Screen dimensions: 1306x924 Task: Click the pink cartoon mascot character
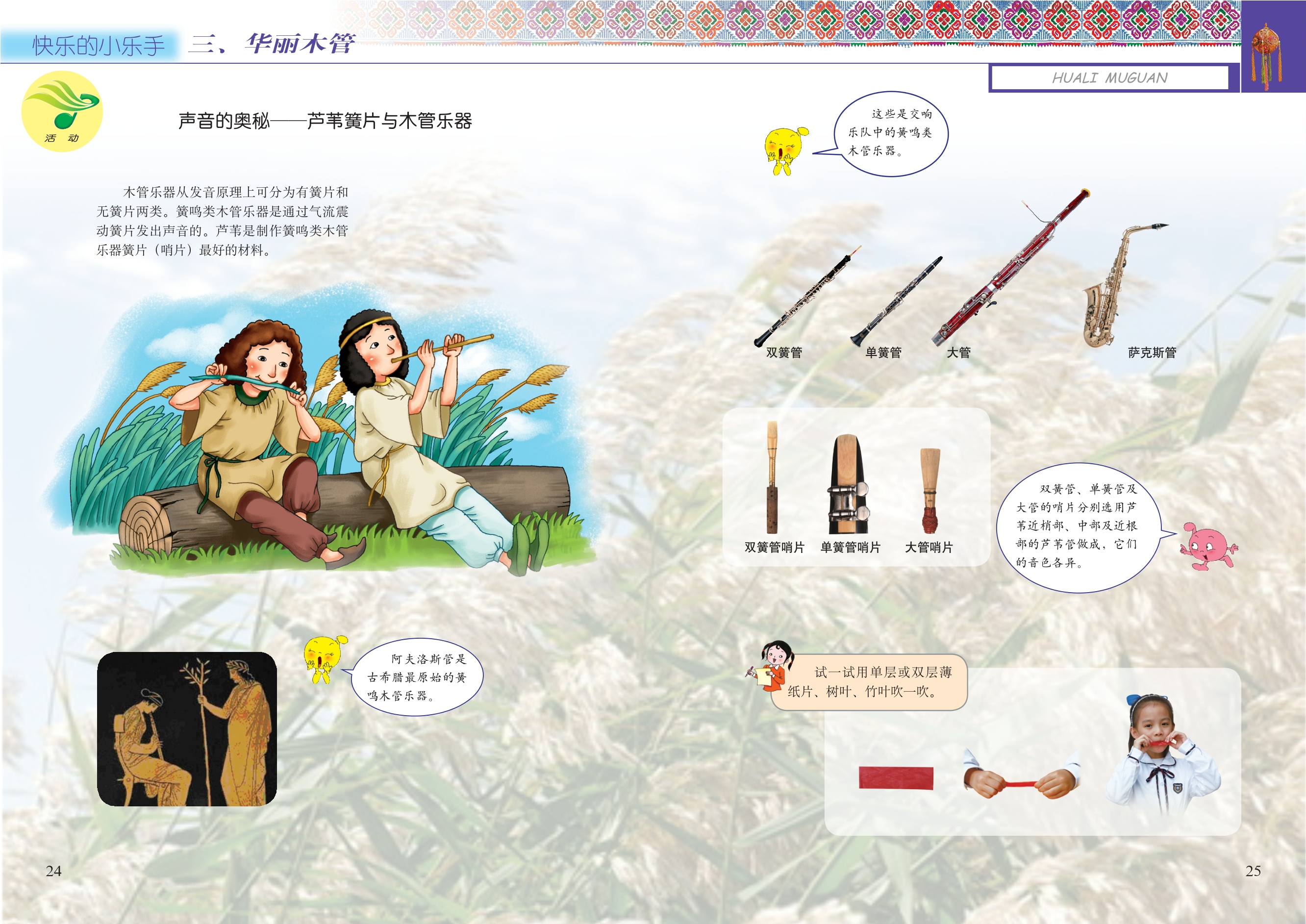coord(1208,546)
